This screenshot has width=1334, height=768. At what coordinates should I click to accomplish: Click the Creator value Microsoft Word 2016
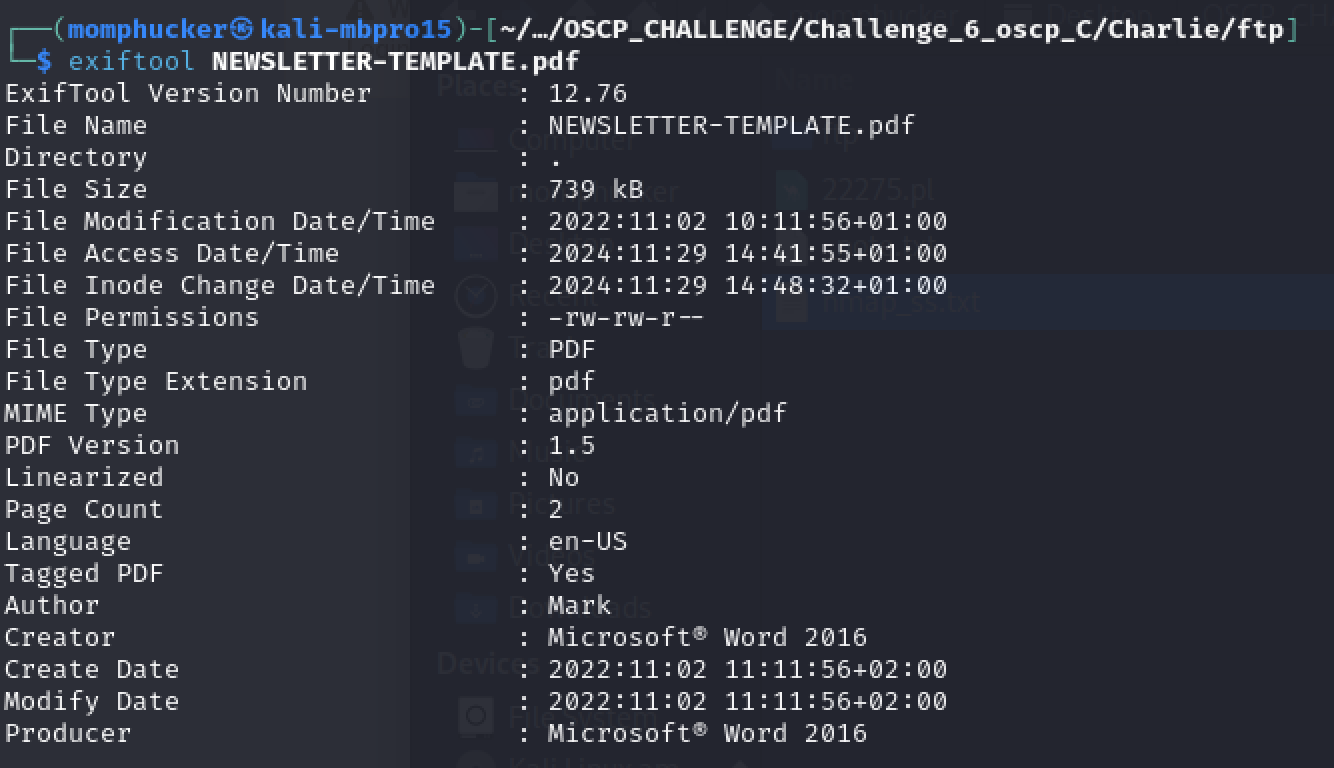707,637
